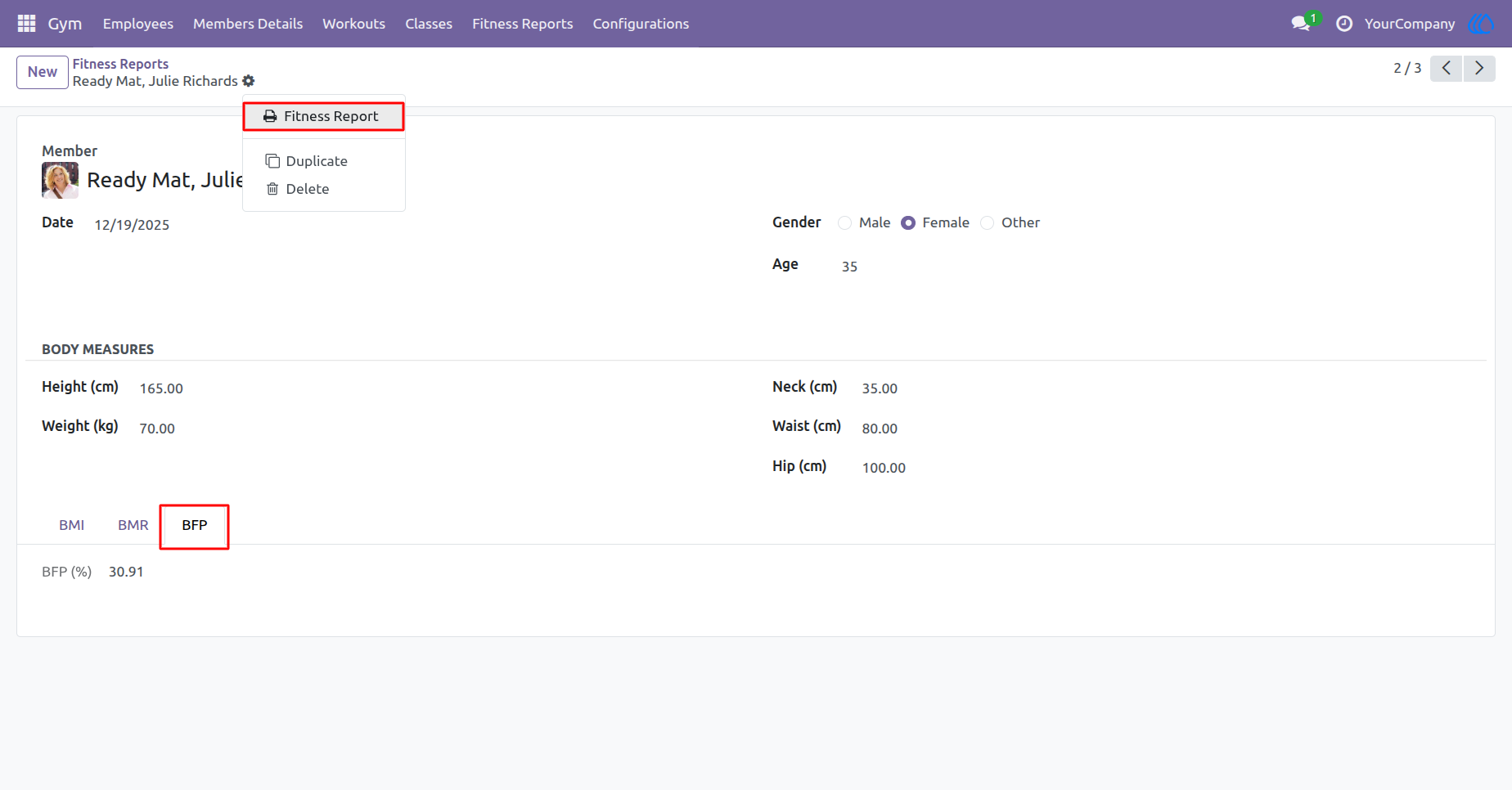This screenshot has height=790, width=1512.
Task: Click the BFP value 30.91
Action: click(x=126, y=572)
